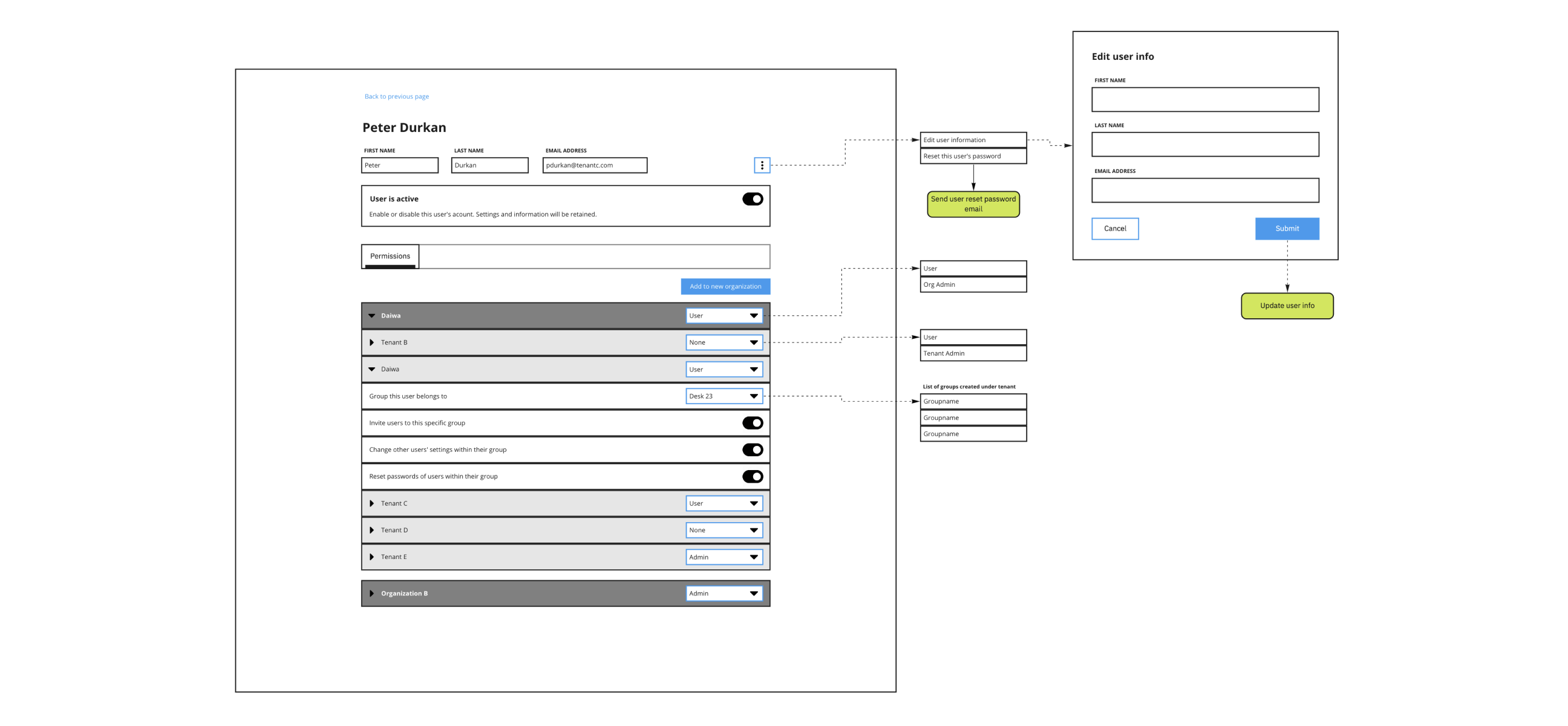Click the email address field showing pdurkan@tenantc.com
Image resolution: width=1568 pixels, height=726 pixels.
595,166
